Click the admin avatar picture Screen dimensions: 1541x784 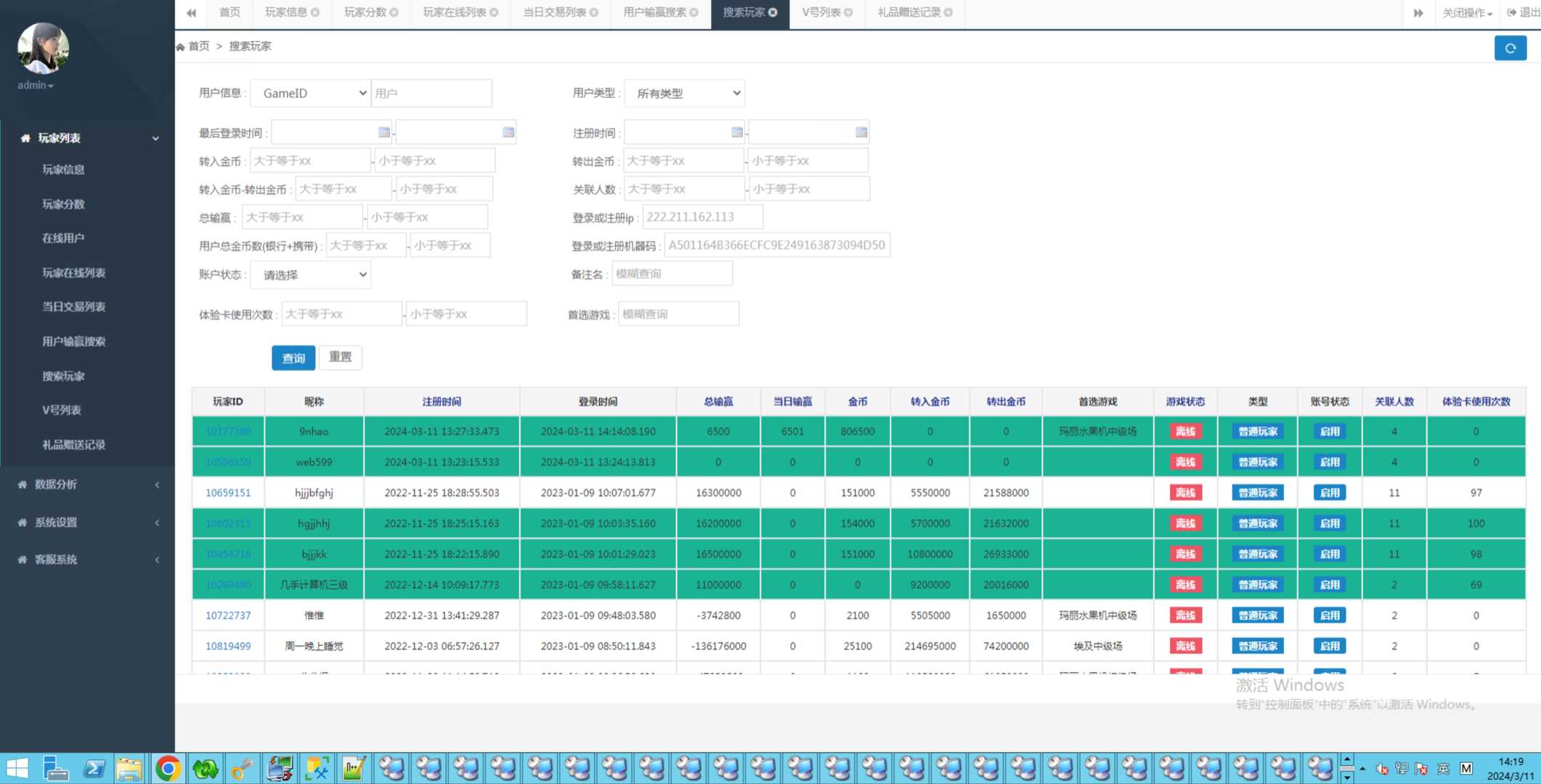(x=43, y=49)
